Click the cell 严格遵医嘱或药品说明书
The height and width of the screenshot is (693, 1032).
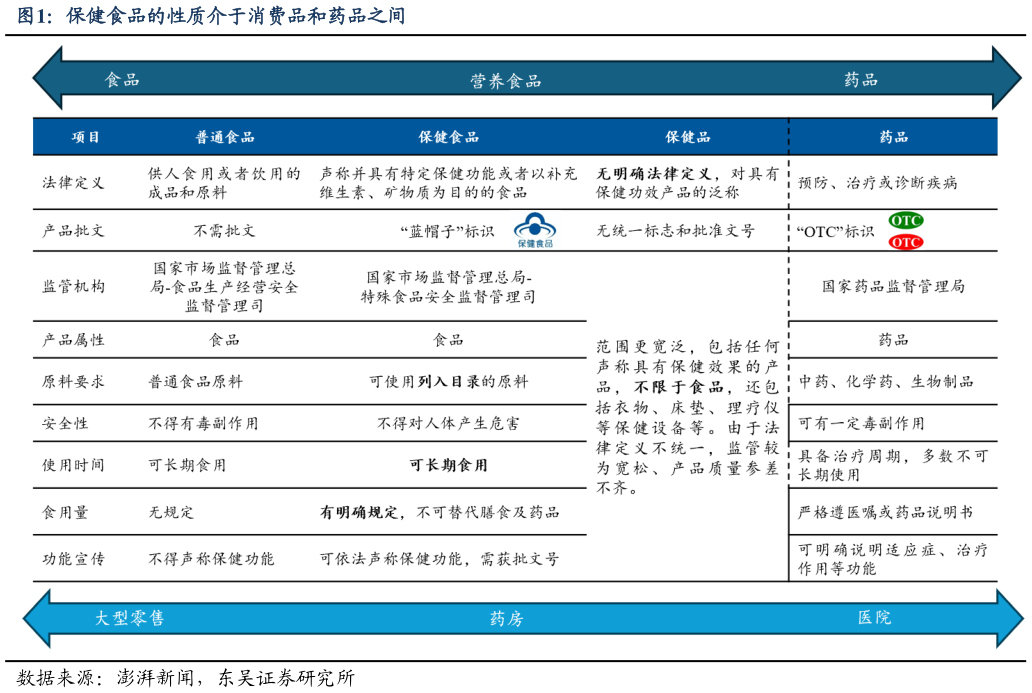[x=885, y=512]
